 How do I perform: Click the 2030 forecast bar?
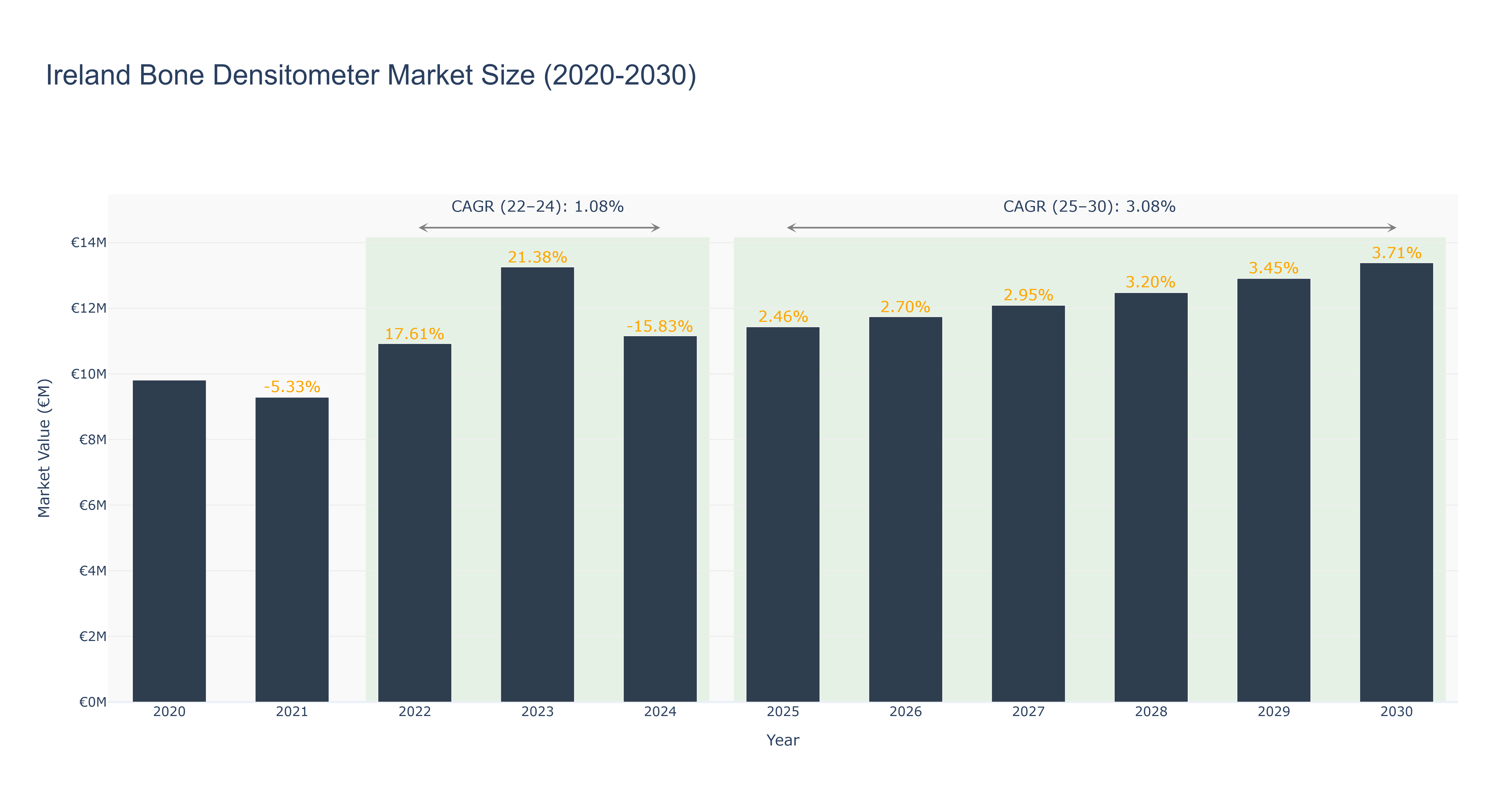point(1396,482)
